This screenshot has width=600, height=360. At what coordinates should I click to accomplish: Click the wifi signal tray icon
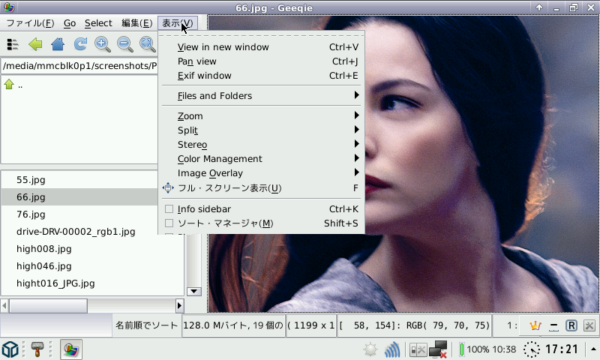(392, 349)
